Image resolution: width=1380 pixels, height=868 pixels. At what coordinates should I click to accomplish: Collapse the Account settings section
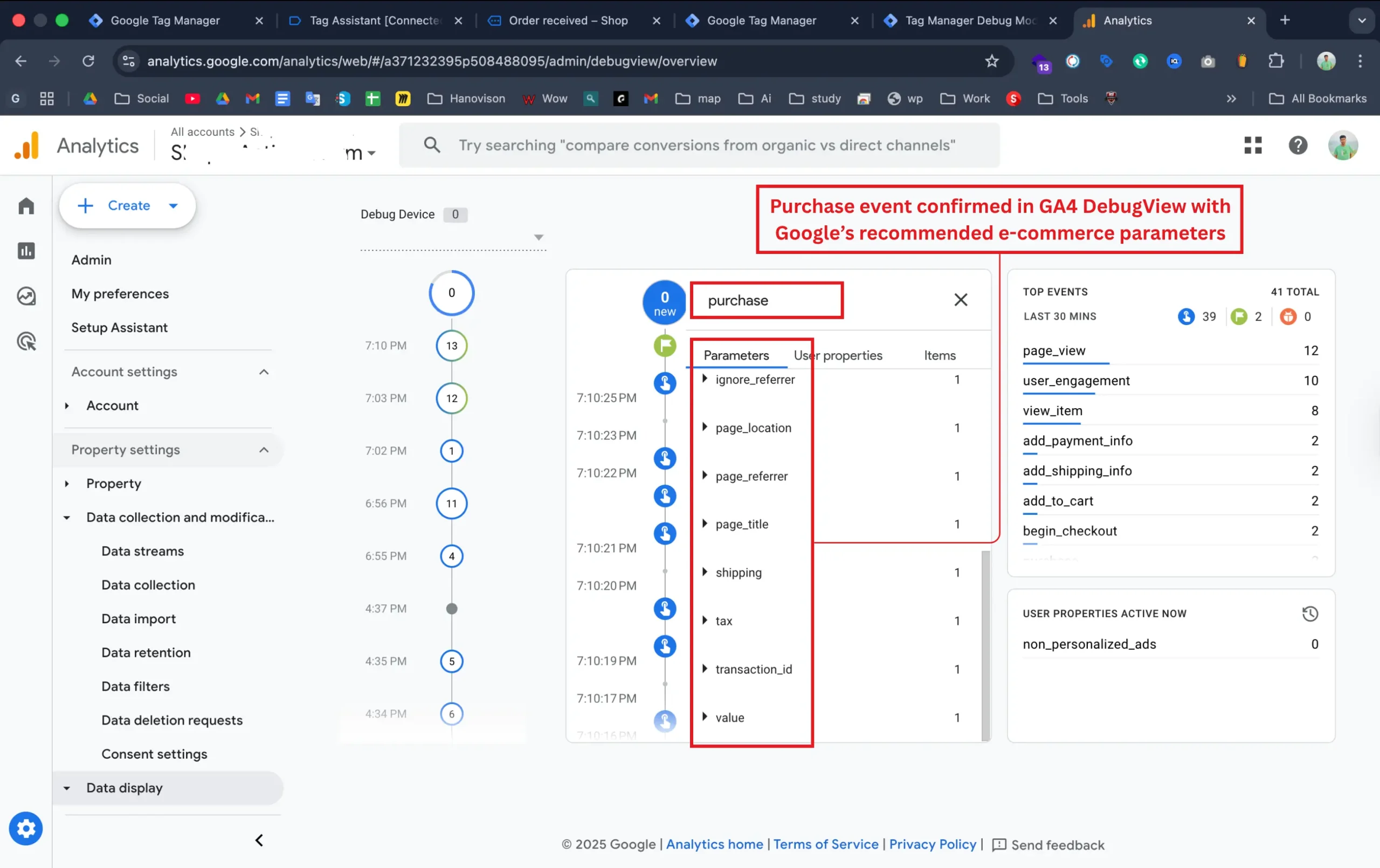(264, 372)
